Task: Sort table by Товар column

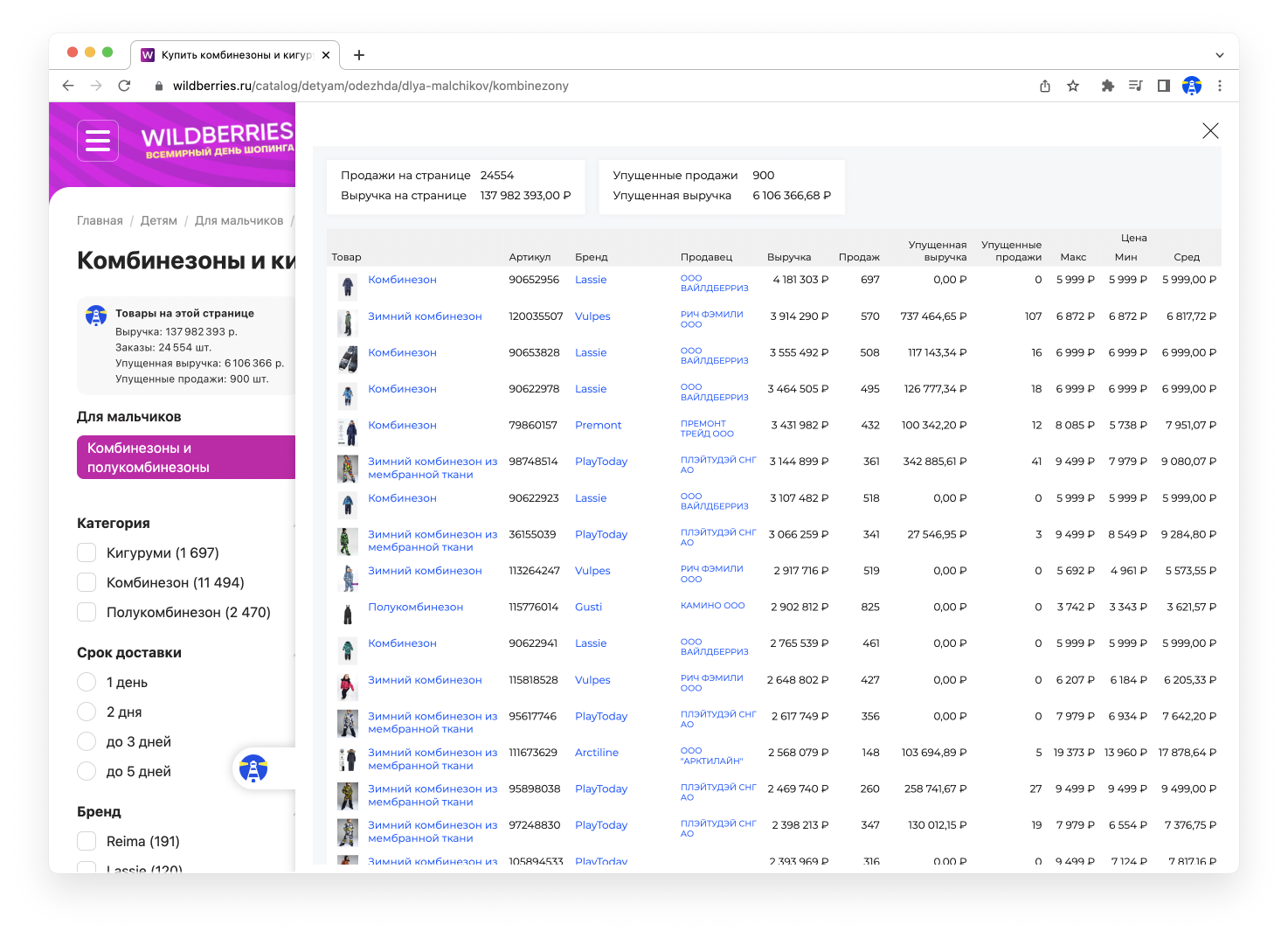Action: tap(346, 257)
